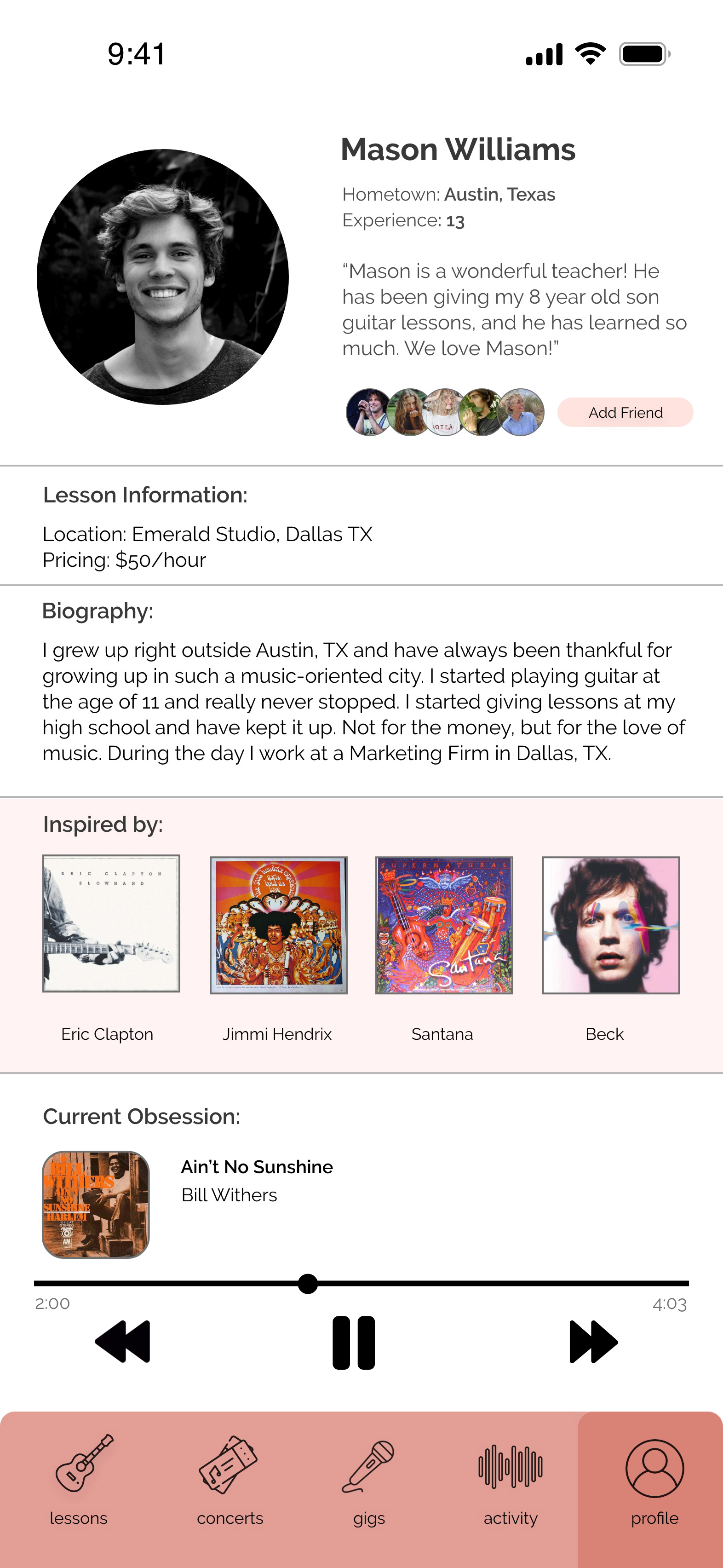The height and width of the screenshot is (1568, 723).
Task: Open Bill Withers album art
Action: 96,1204
